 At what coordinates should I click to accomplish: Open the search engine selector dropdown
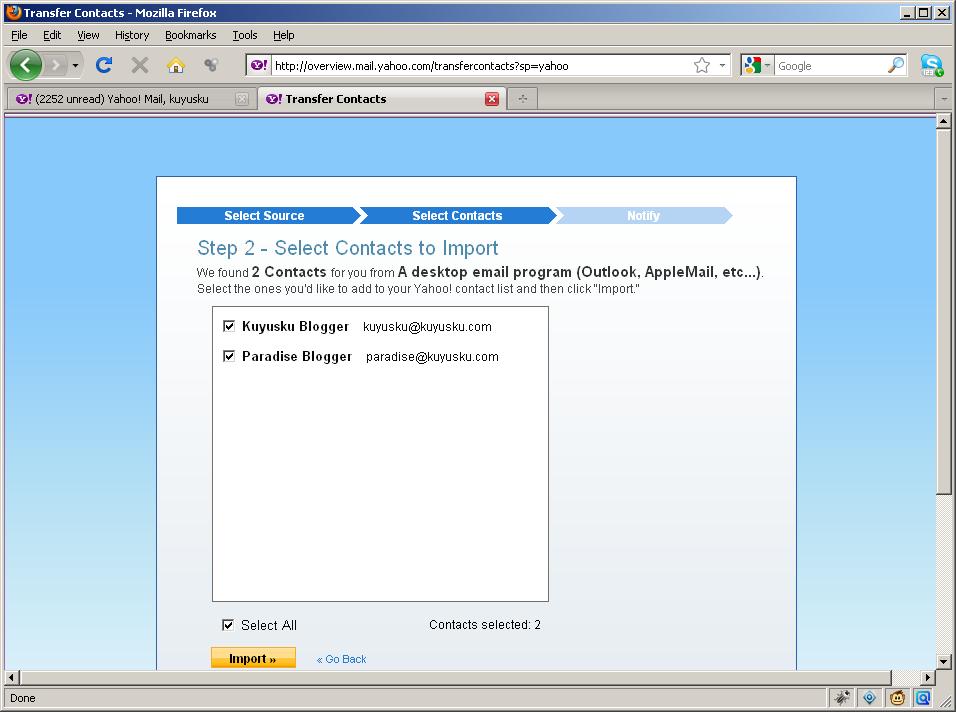(x=757, y=65)
